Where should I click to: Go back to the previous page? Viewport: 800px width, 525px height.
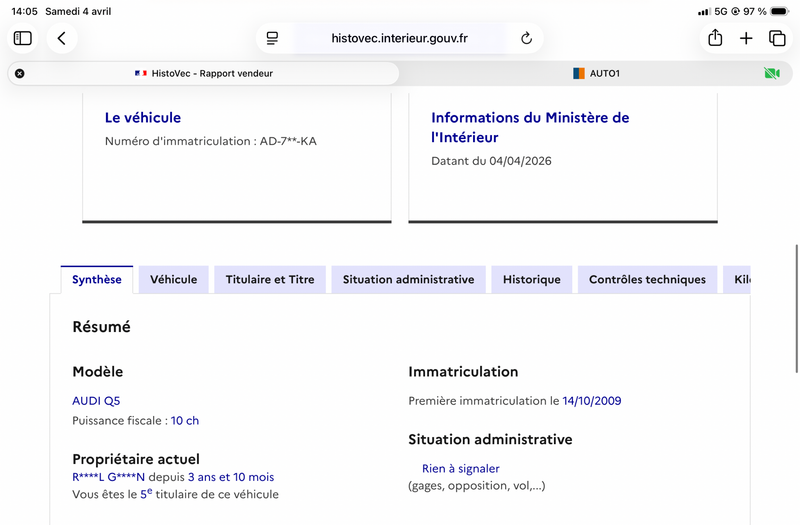[62, 38]
